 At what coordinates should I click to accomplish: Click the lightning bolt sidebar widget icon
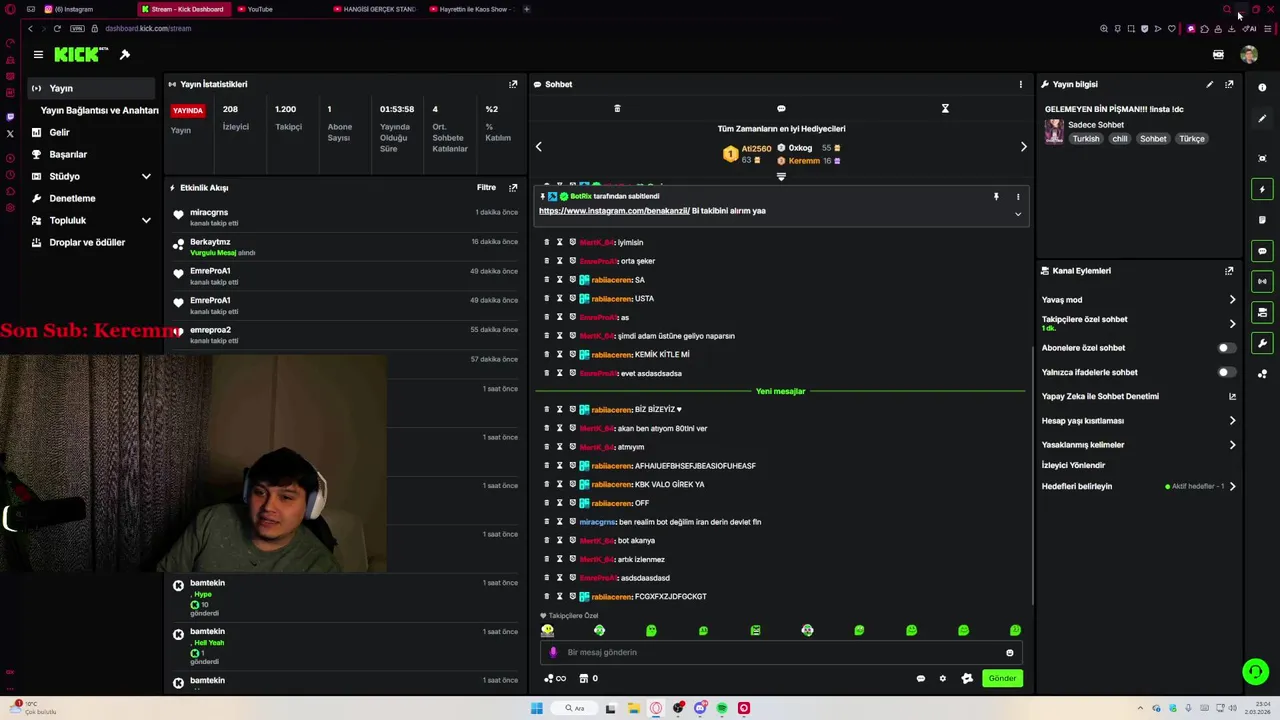pyautogui.click(x=1262, y=189)
